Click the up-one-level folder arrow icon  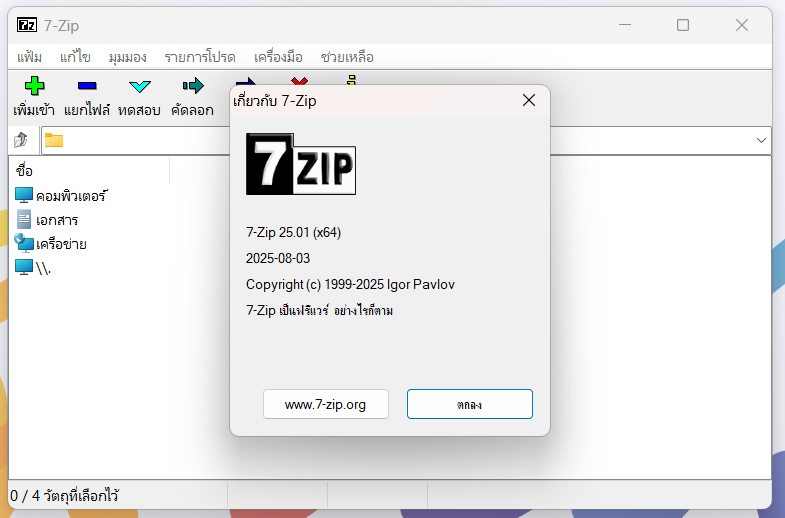pyautogui.click(x=21, y=141)
